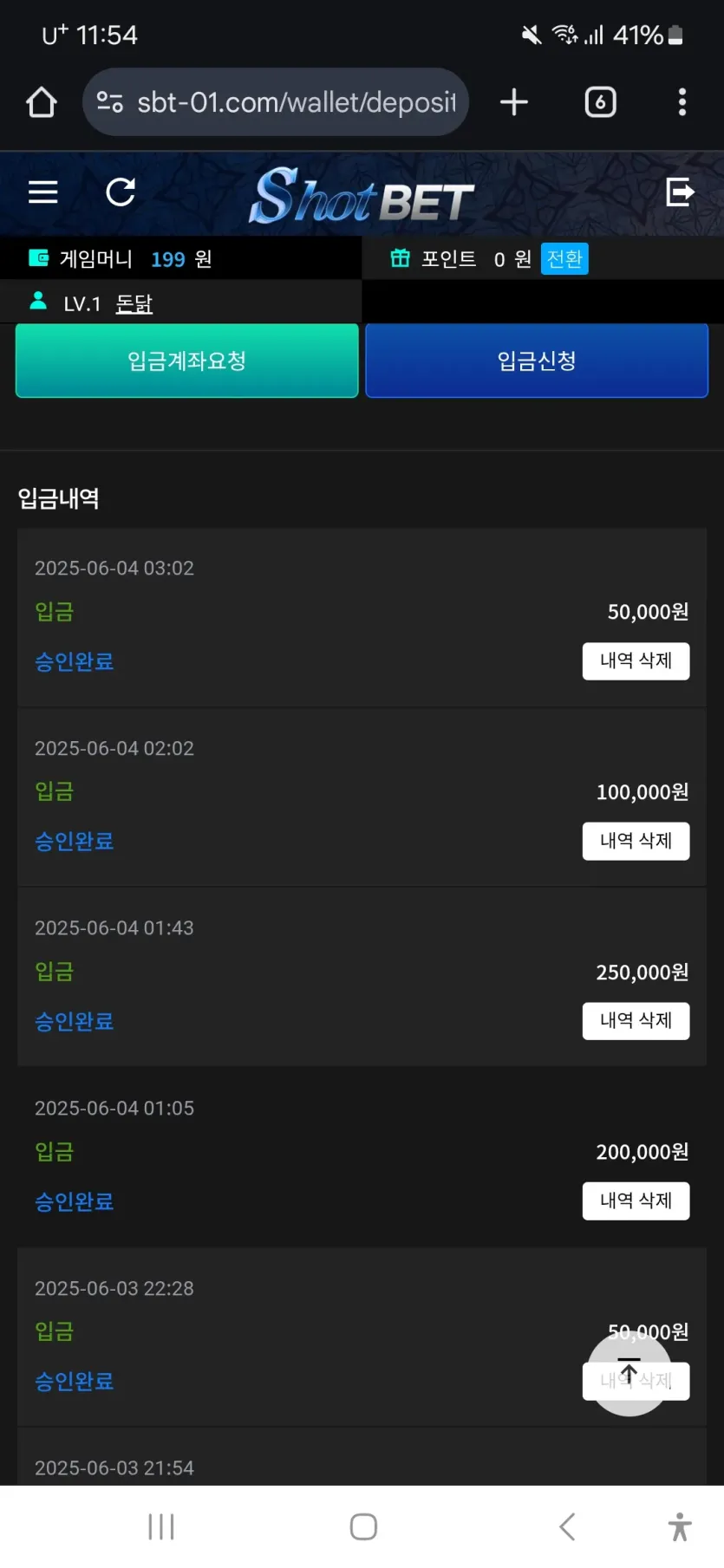This screenshot has width=724, height=1568.
Task: Tap the refresh arrow icon in site header
Action: point(121,192)
